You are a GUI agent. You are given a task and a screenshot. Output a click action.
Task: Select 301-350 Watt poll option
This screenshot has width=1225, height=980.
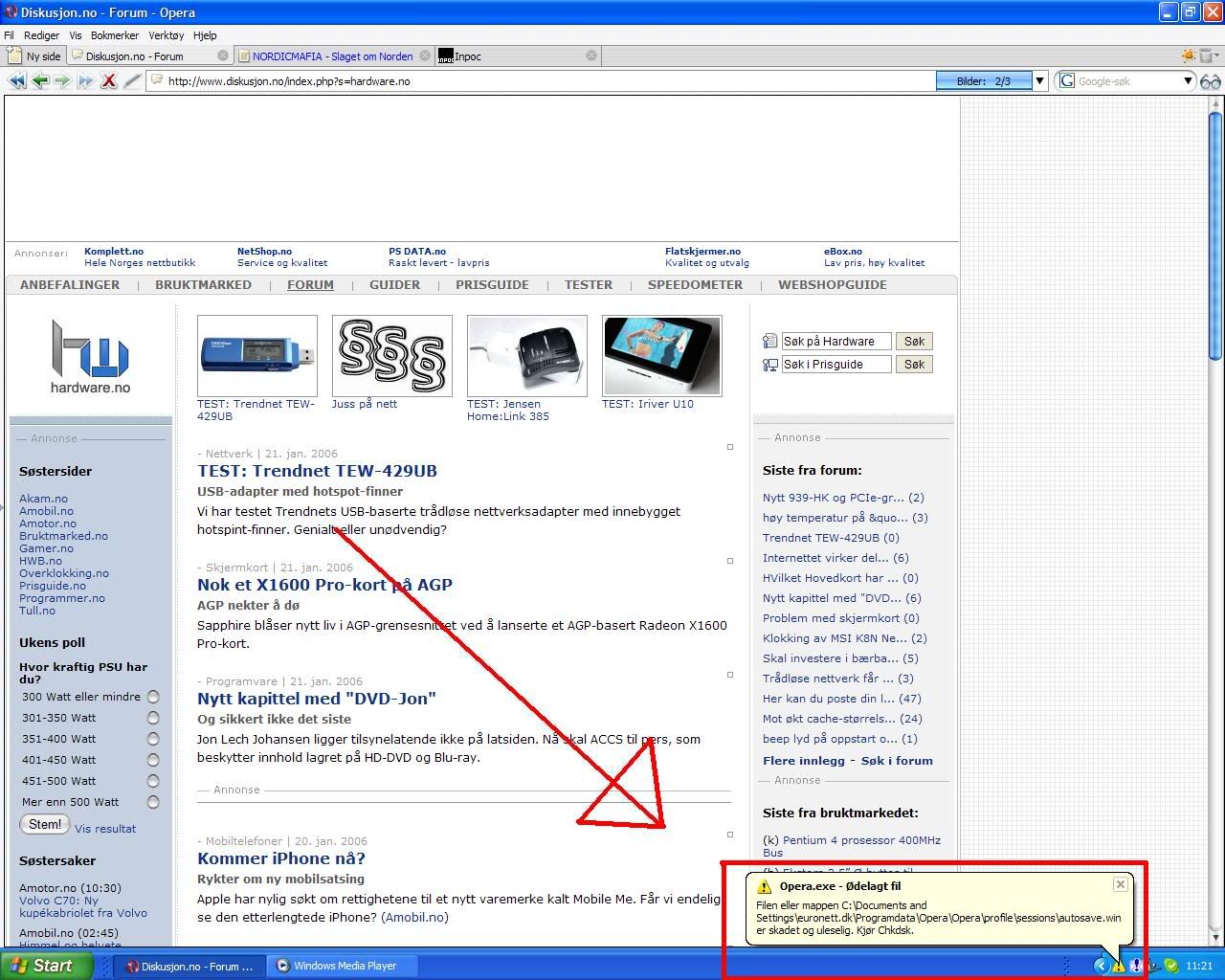[x=153, y=718]
